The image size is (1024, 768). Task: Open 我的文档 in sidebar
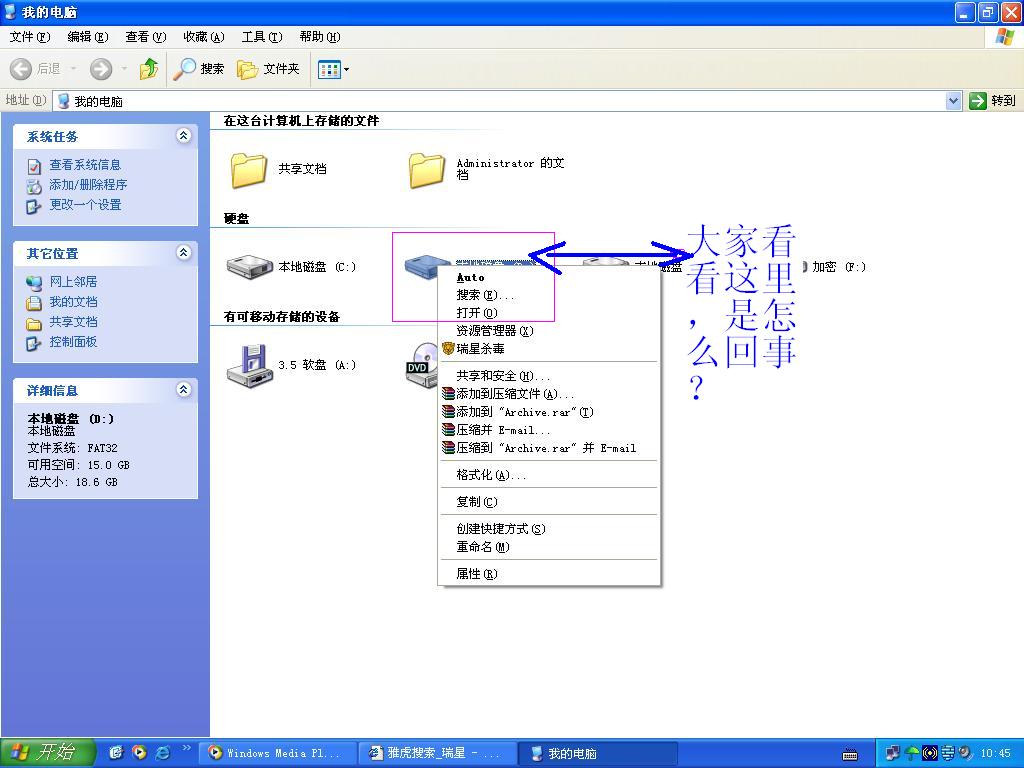click(73, 302)
